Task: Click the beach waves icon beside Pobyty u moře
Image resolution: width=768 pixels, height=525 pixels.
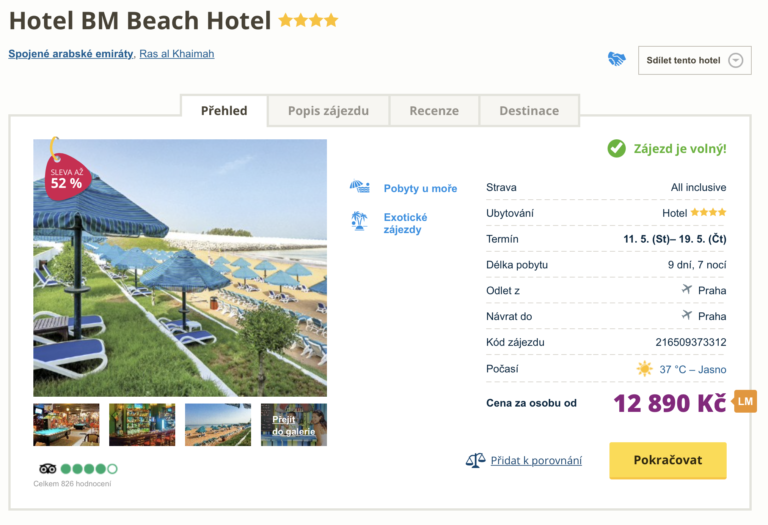Action: pos(360,188)
